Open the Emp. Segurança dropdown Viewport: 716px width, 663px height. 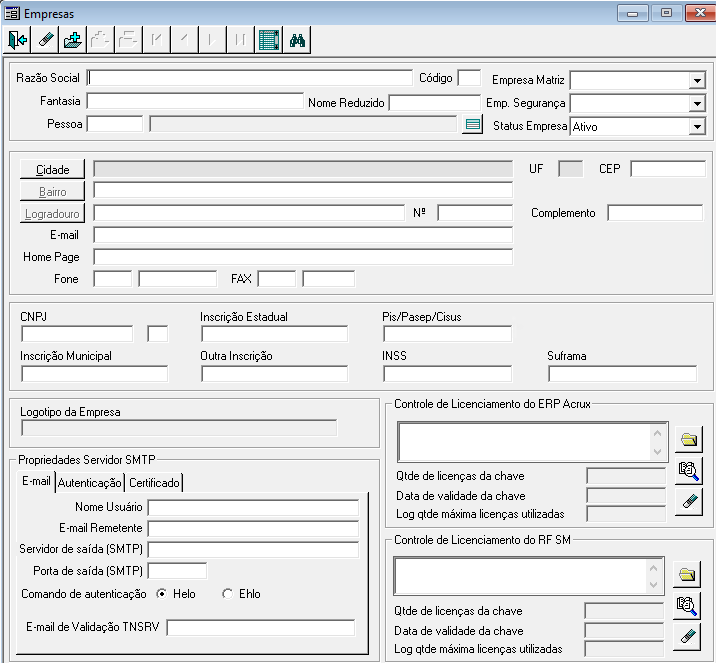coord(697,104)
